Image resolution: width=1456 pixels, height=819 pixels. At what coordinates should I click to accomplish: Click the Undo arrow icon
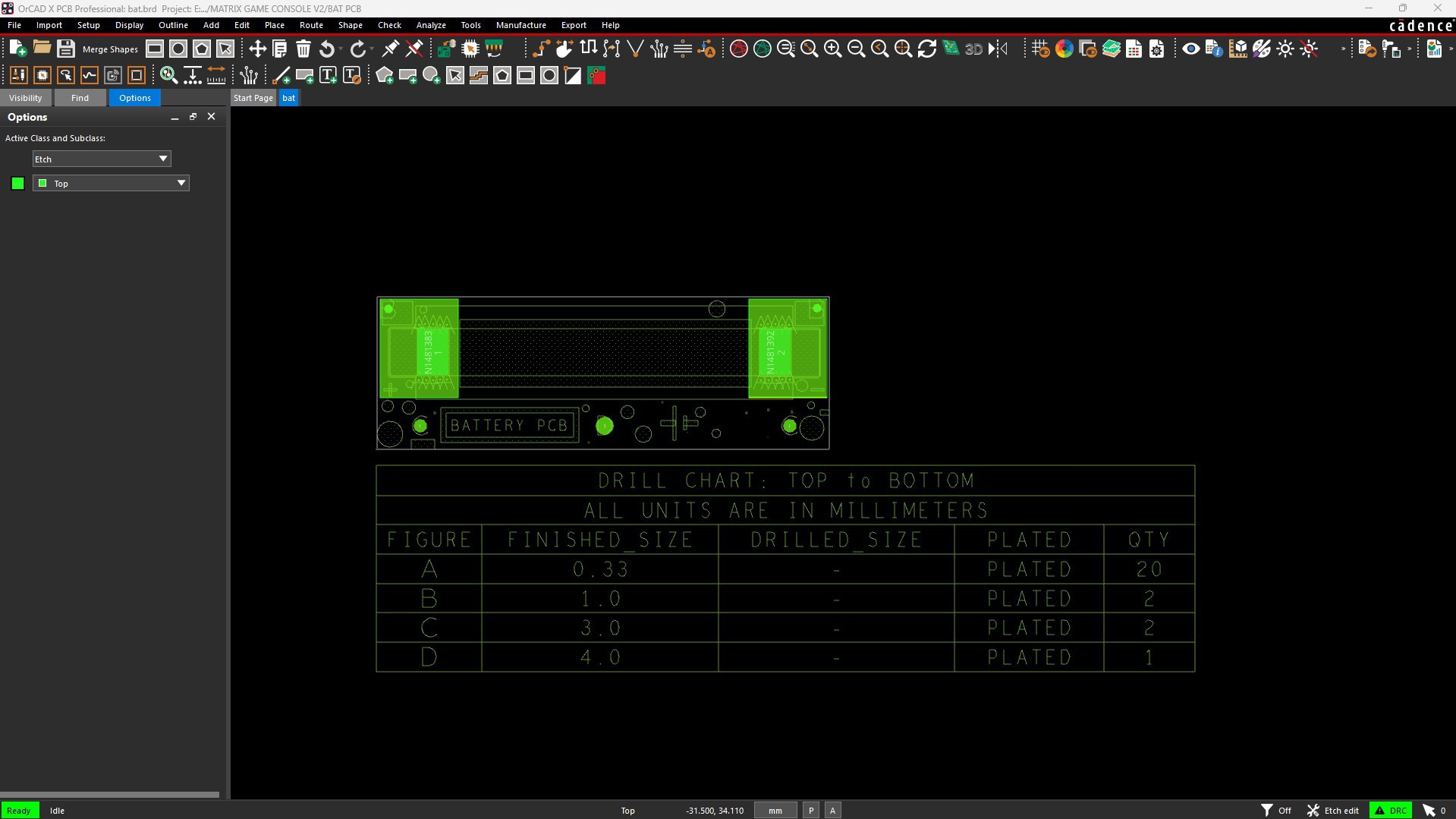tap(326, 49)
